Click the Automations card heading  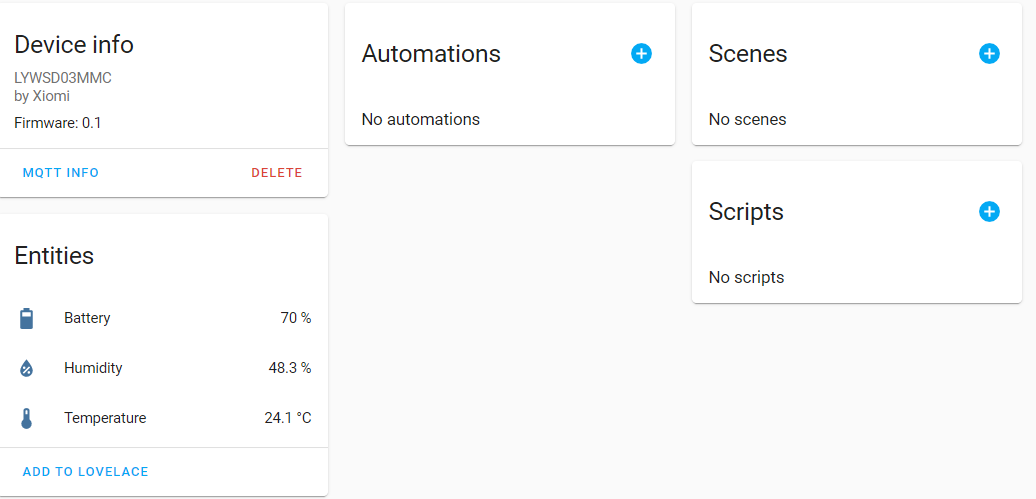[431, 54]
